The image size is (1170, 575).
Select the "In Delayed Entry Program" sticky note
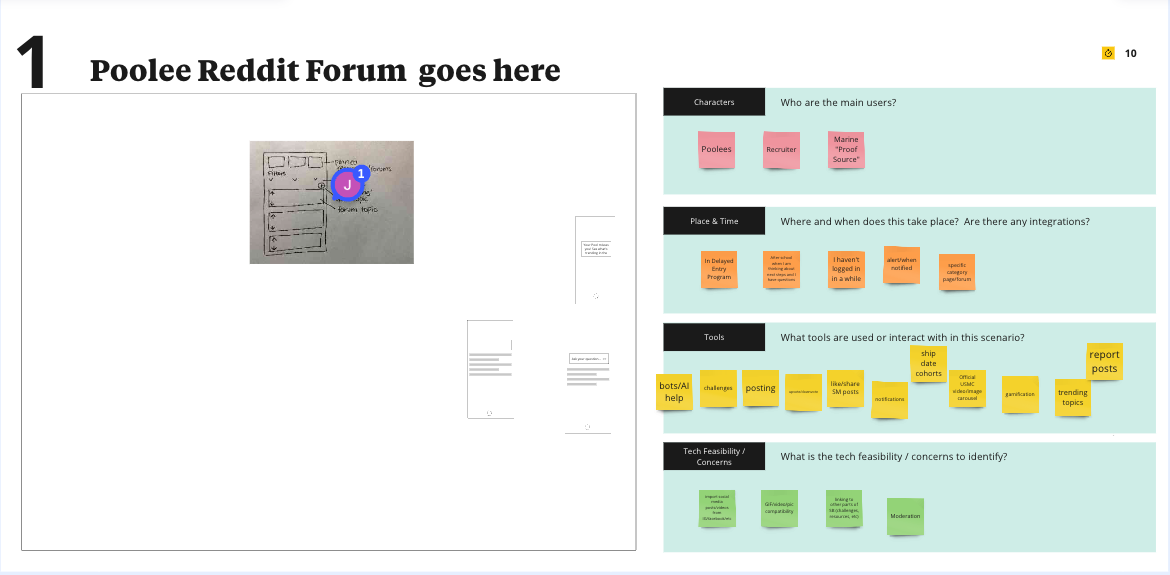pos(719,269)
